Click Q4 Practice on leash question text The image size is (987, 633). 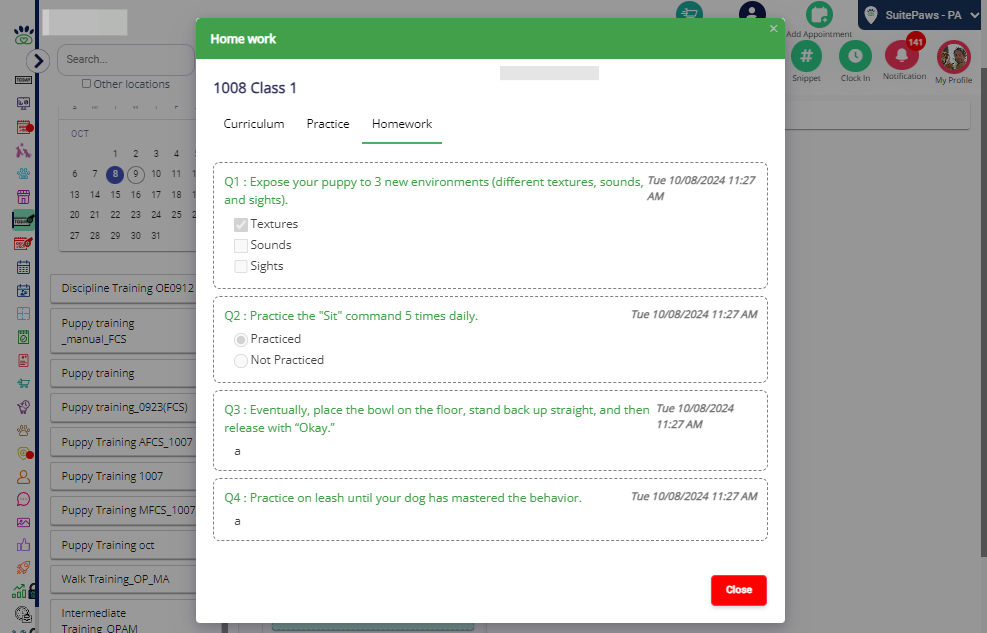403,498
